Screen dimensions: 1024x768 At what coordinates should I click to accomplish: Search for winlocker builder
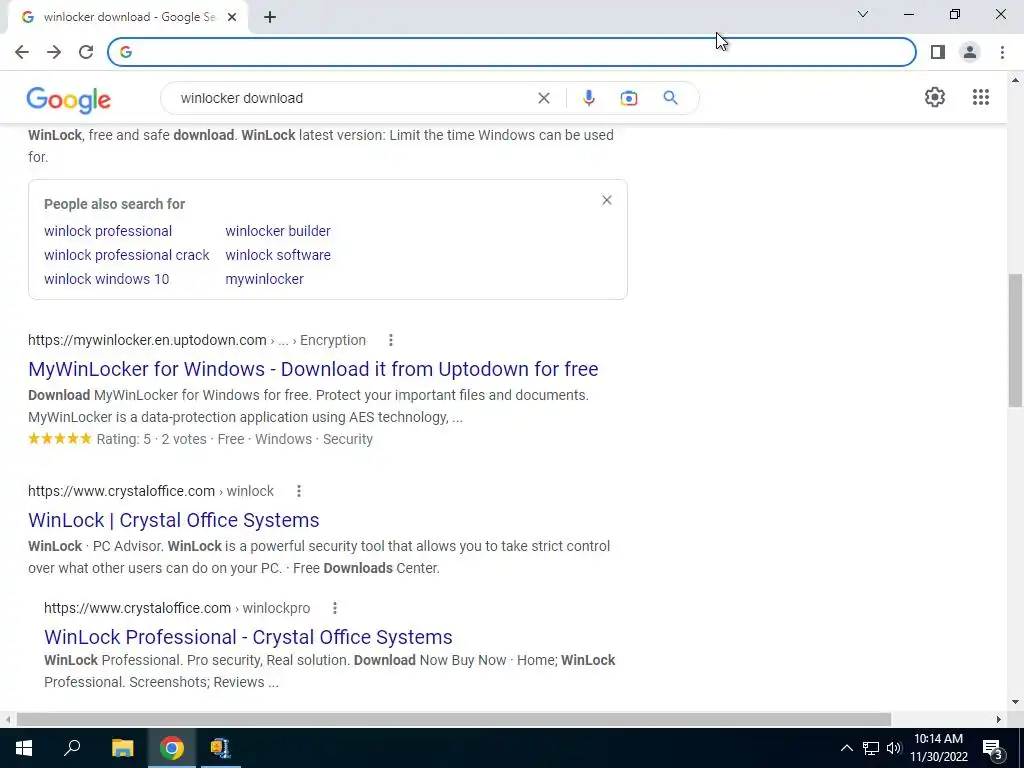(x=278, y=231)
